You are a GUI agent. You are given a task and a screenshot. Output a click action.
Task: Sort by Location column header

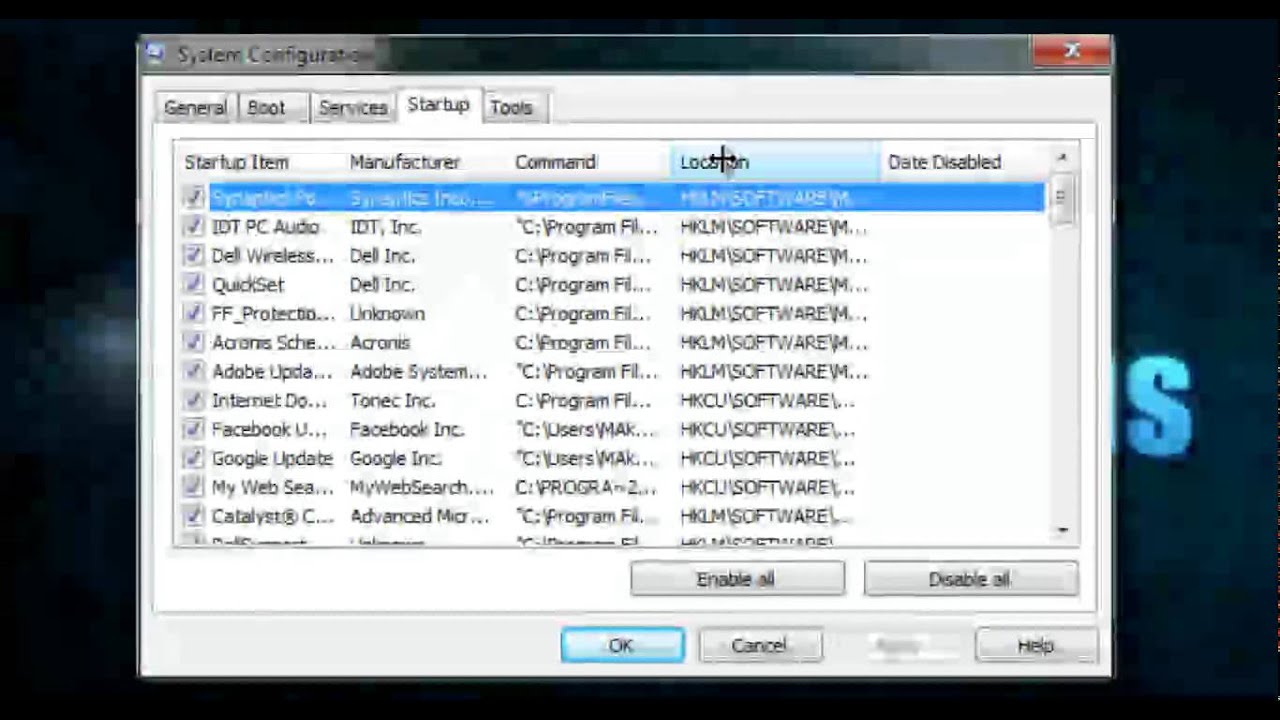776,162
